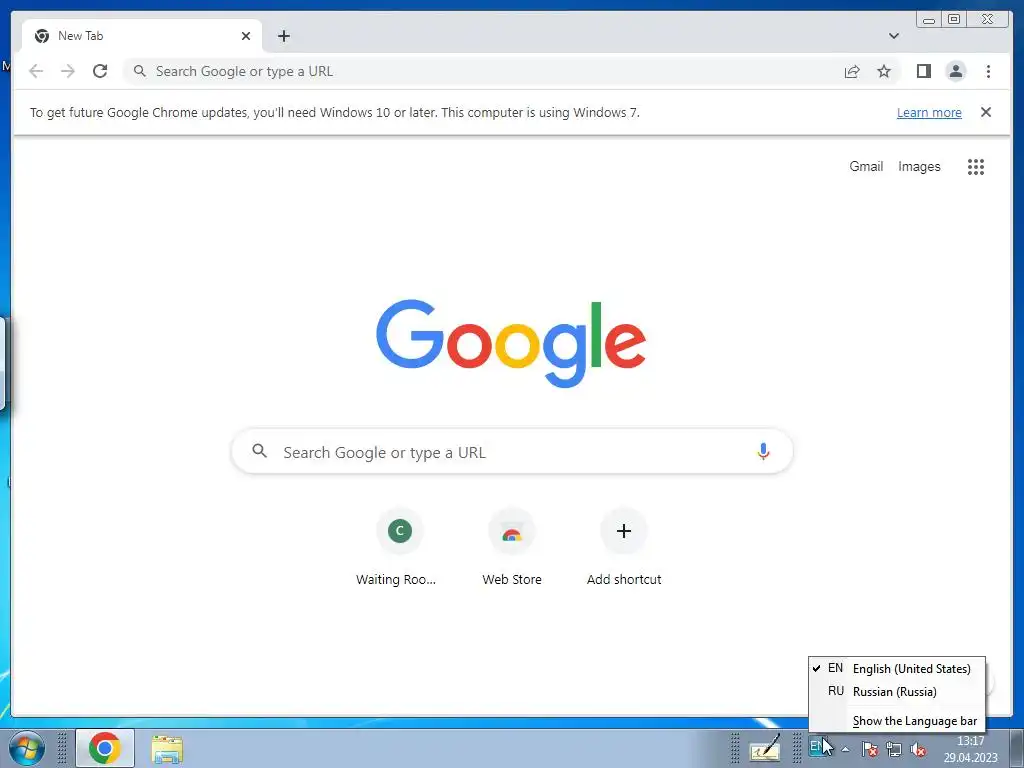Select English (United States) input language
Image resolution: width=1024 pixels, height=768 pixels.
[x=897, y=668]
